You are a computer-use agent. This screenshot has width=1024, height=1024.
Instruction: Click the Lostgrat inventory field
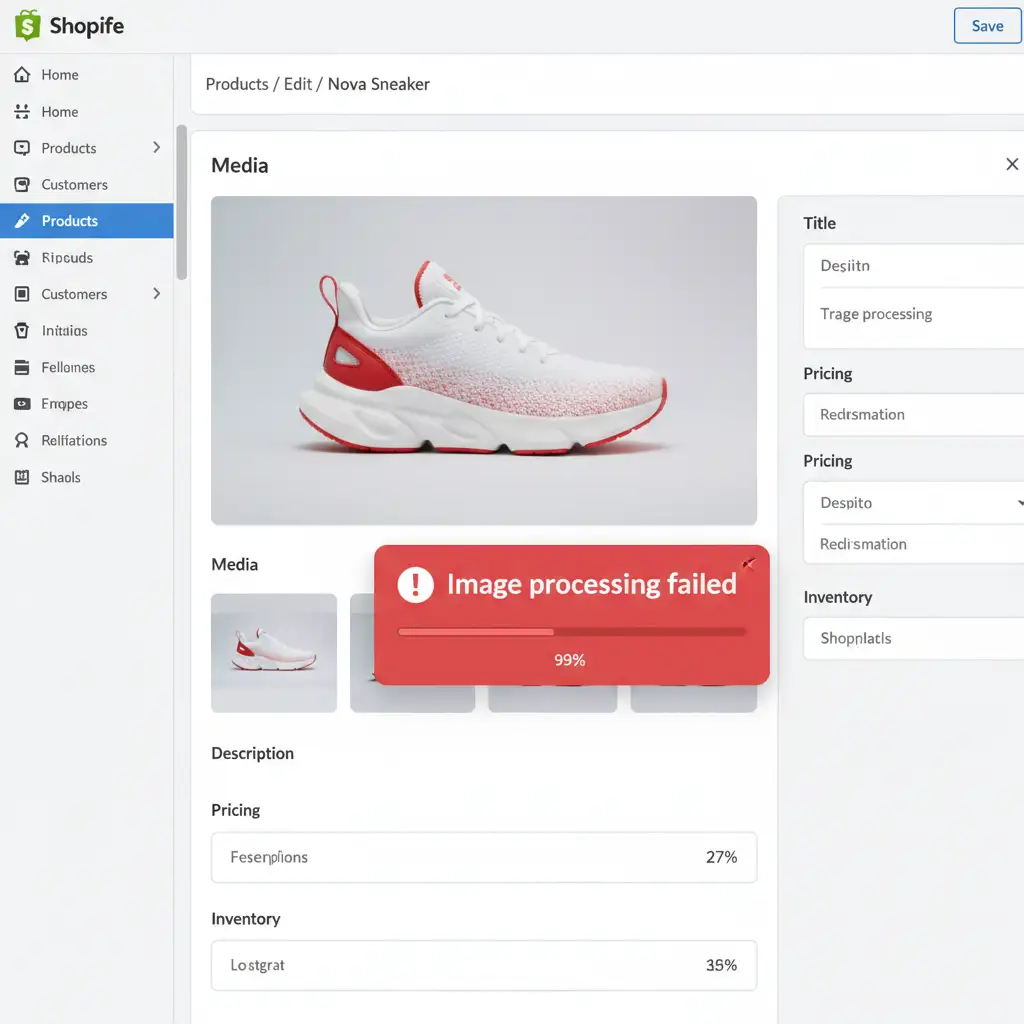pos(483,965)
